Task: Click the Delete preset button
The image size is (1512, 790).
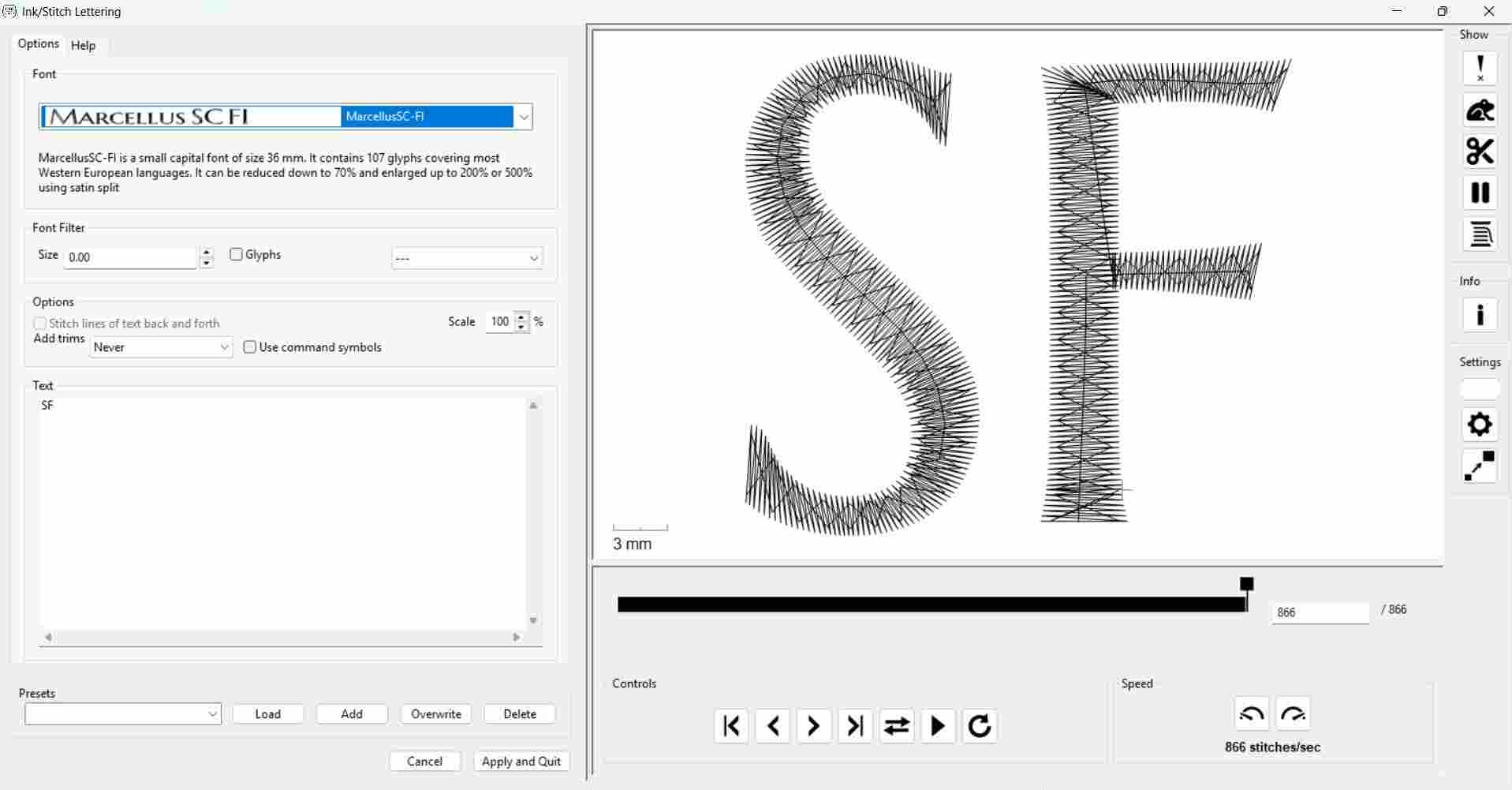Action: click(x=520, y=713)
